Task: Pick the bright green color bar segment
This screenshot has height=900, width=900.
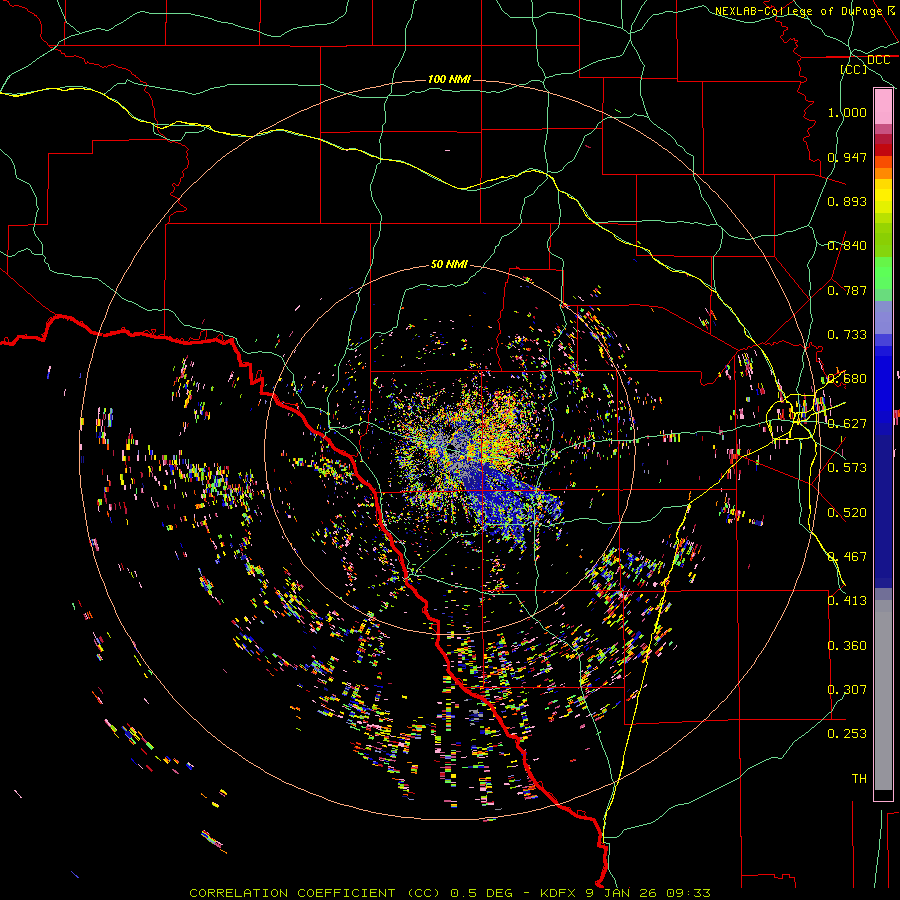Action: tap(883, 274)
